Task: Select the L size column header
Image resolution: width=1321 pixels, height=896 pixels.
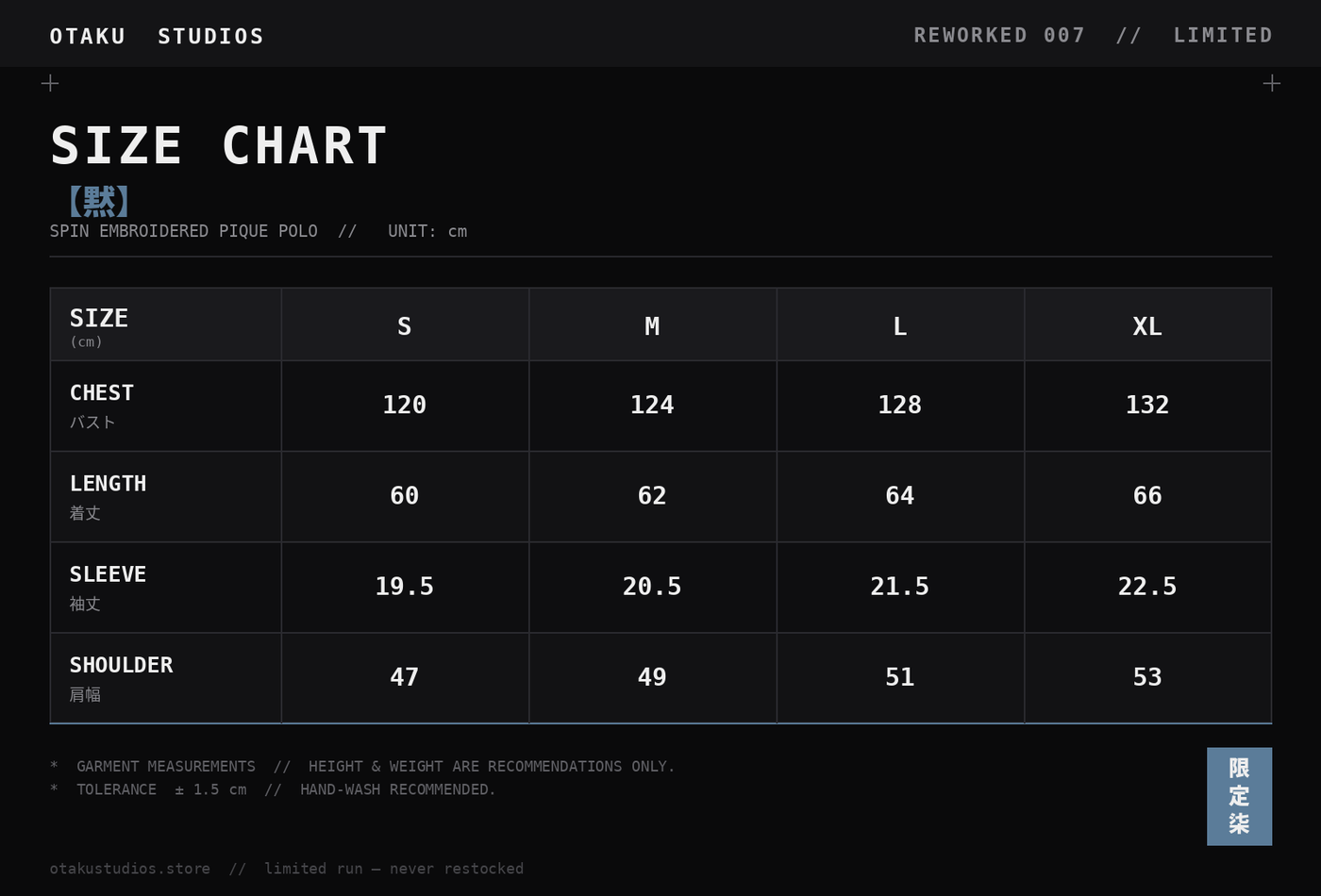Action: click(x=900, y=325)
